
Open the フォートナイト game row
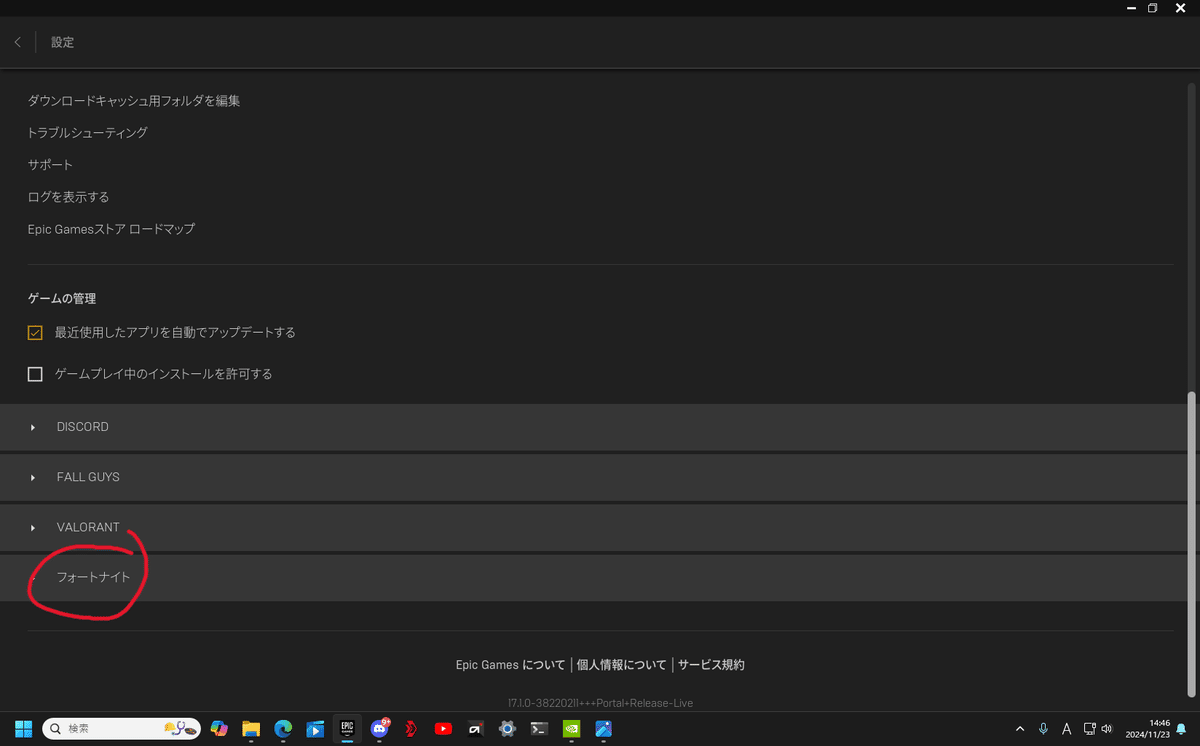[x=594, y=577]
